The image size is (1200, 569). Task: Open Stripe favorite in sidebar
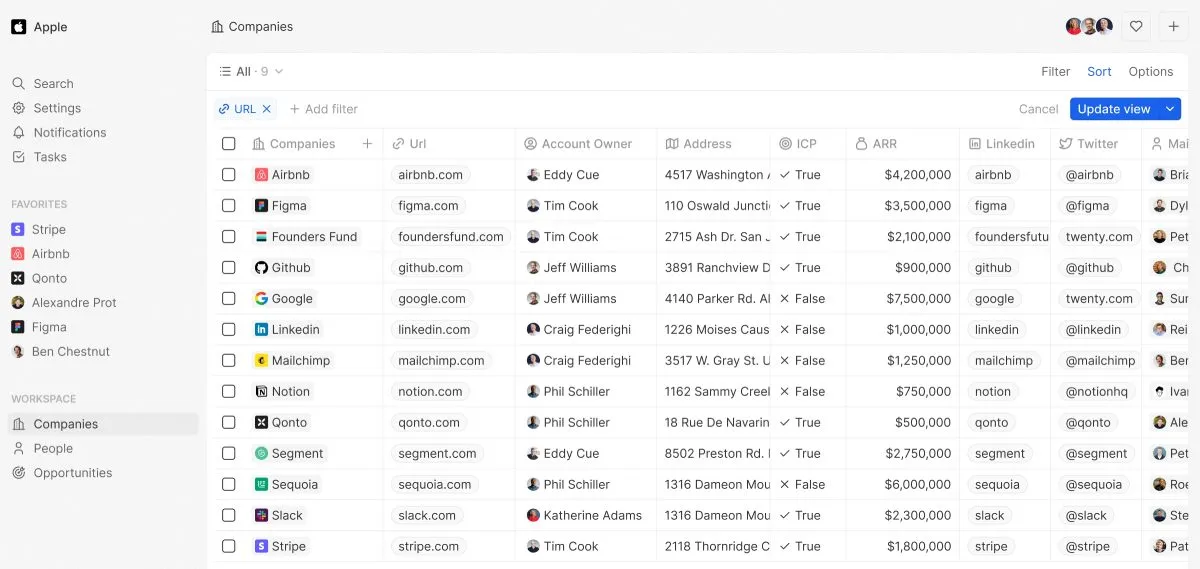click(48, 230)
